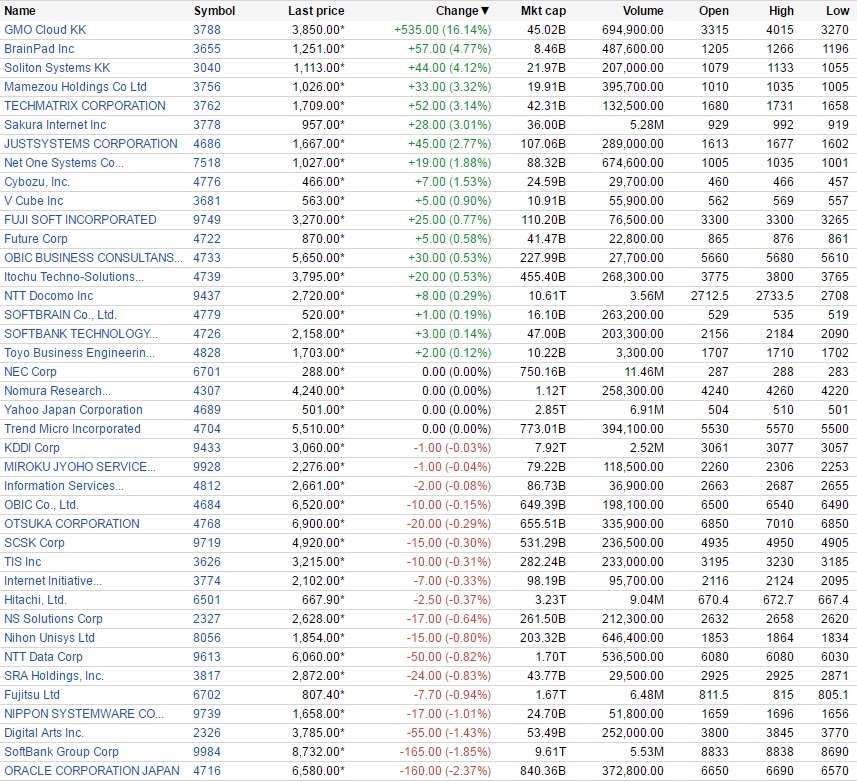The image size is (857, 782).
Task: Click ticker symbol 6501
Action: click(207, 600)
